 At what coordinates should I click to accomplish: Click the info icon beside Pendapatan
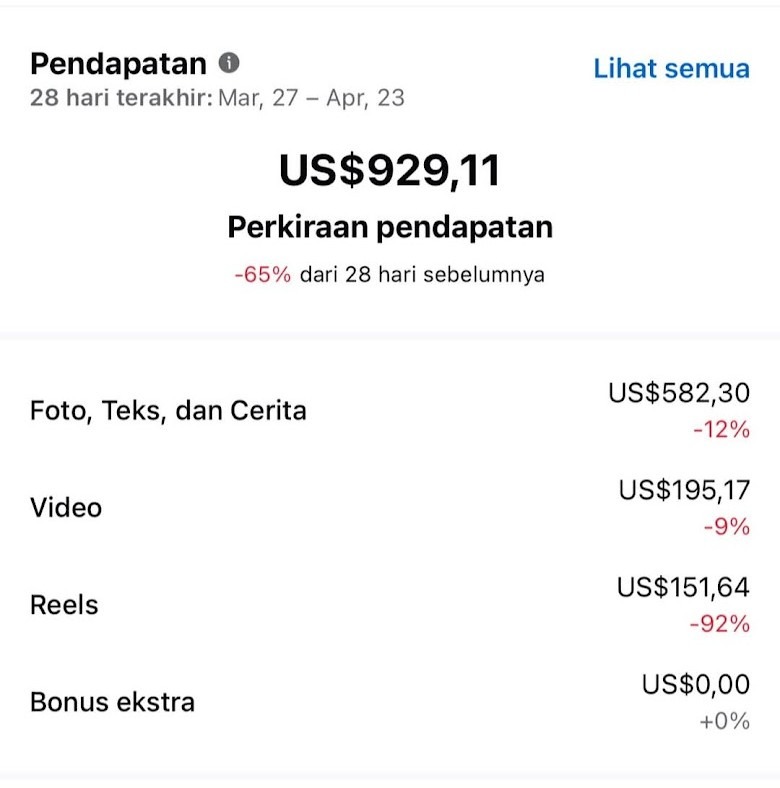coord(229,63)
